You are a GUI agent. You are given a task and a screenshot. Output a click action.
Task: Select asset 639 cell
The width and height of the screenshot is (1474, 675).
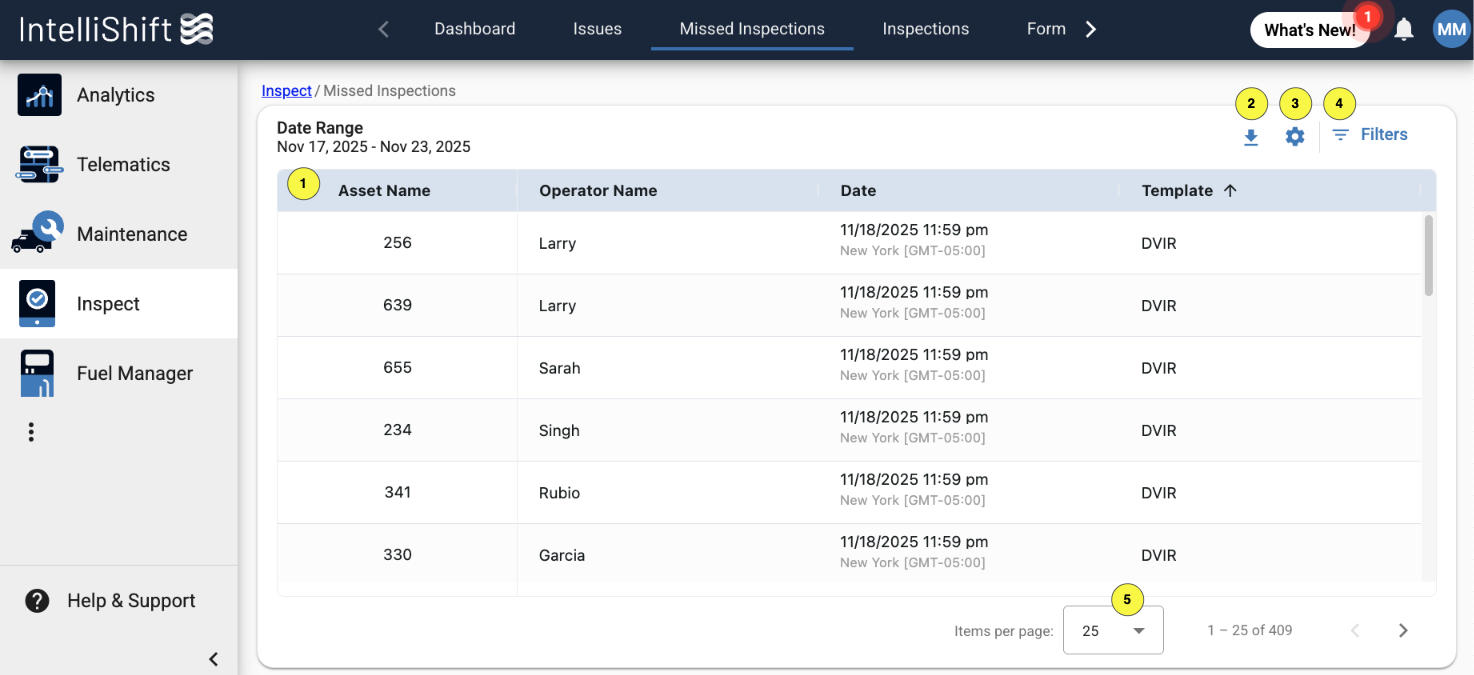coord(397,305)
